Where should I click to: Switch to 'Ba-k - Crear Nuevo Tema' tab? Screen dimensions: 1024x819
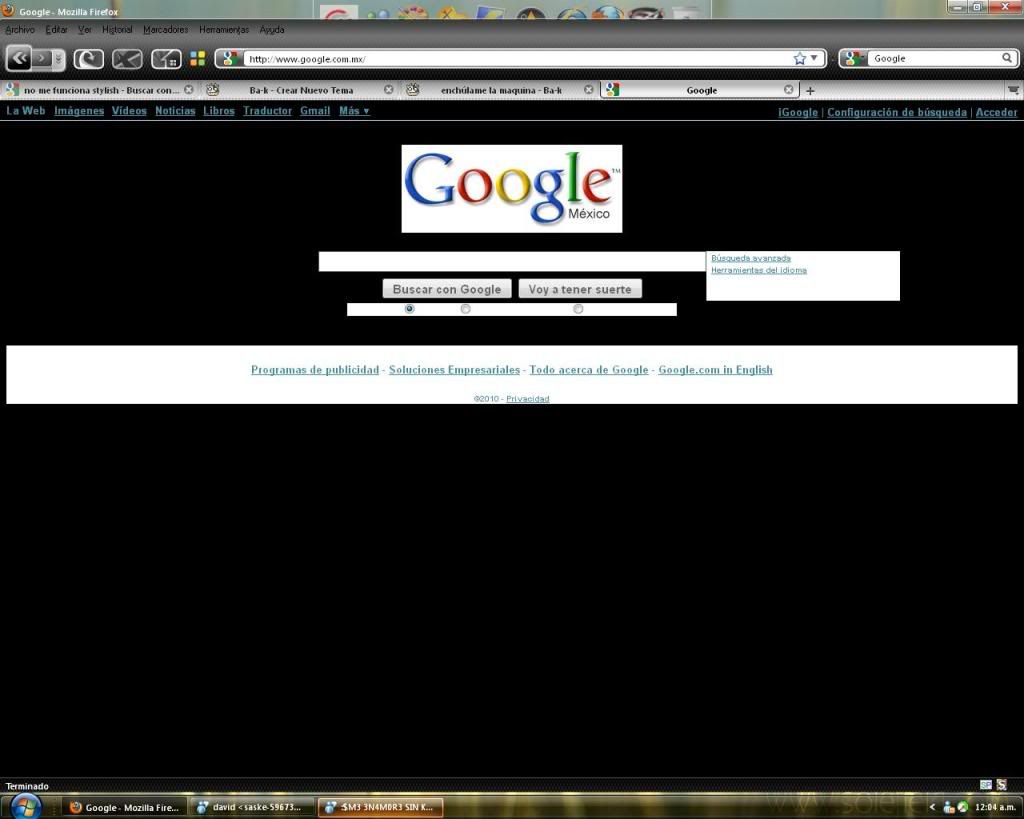pos(300,90)
